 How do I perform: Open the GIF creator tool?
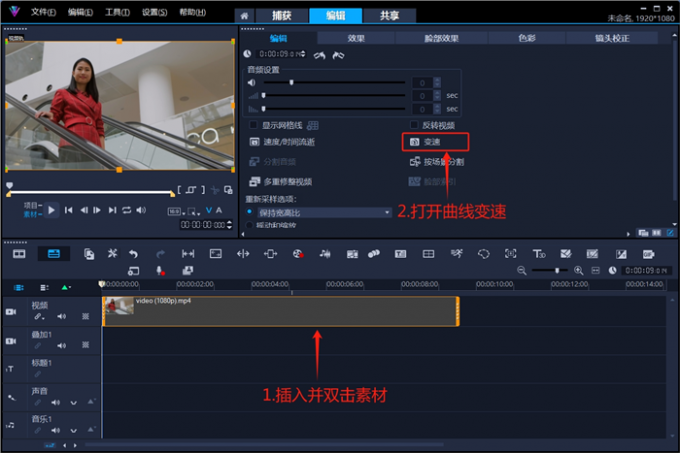tap(648, 254)
